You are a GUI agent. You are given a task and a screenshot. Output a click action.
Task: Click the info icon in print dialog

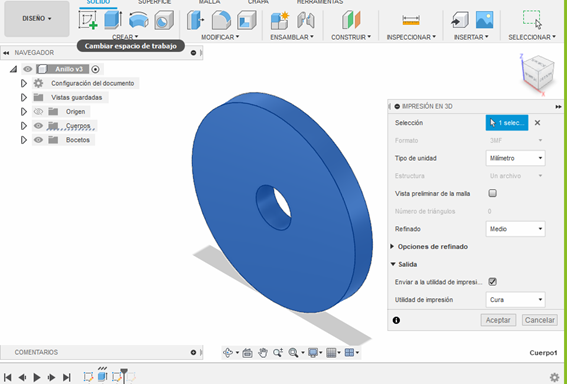396,320
